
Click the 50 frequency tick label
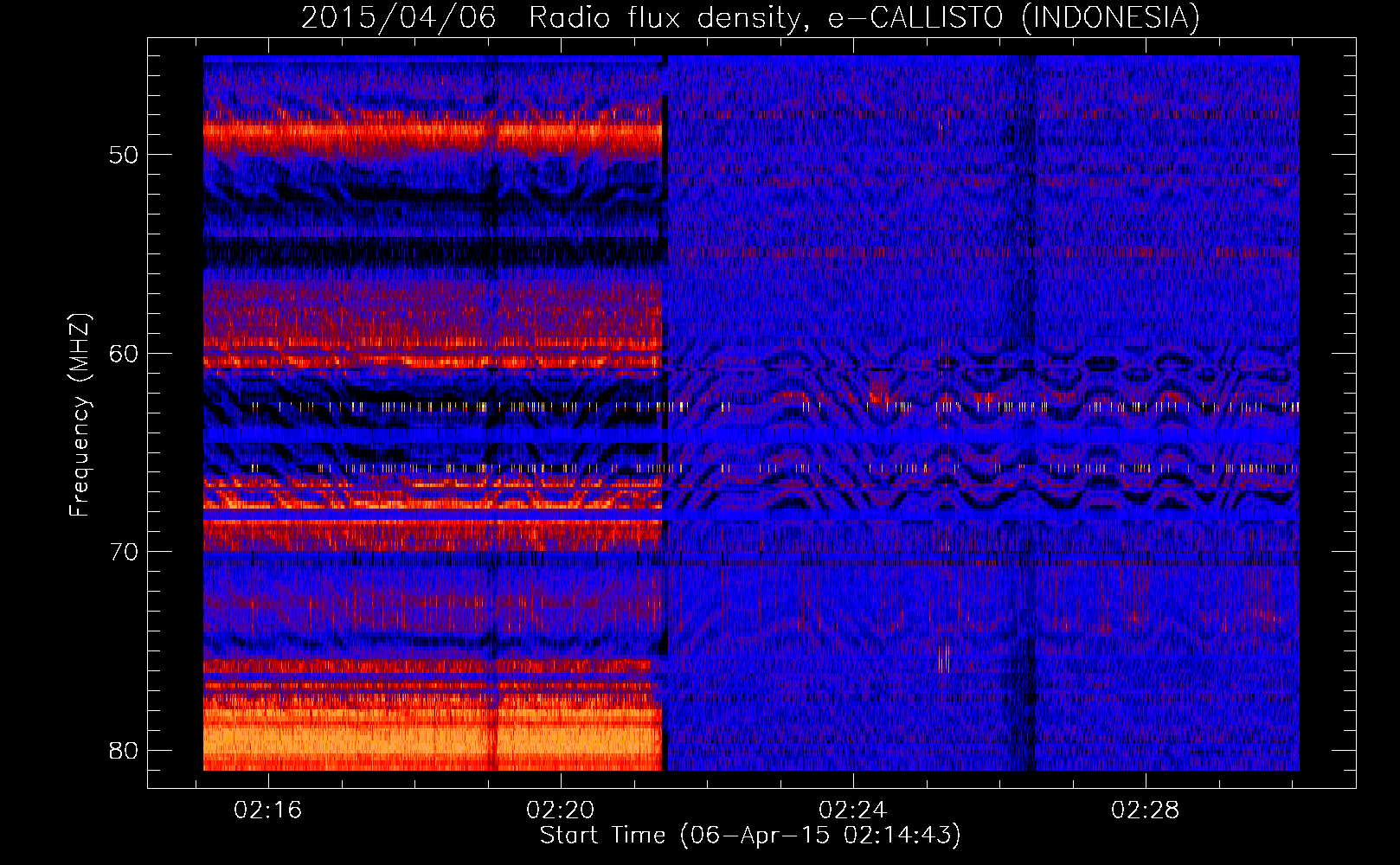[124, 155]
